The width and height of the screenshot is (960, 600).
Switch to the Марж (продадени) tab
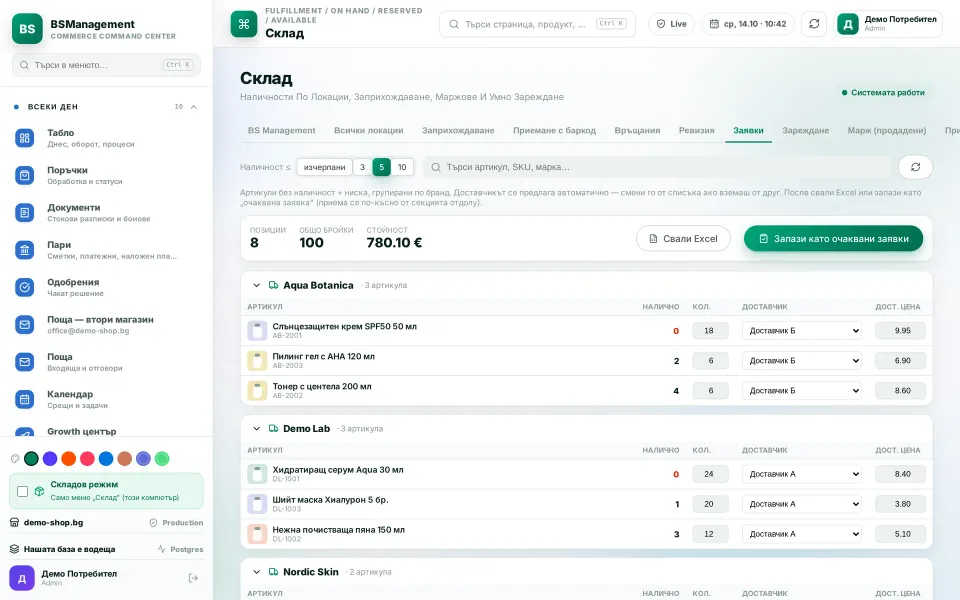(887, 130)
